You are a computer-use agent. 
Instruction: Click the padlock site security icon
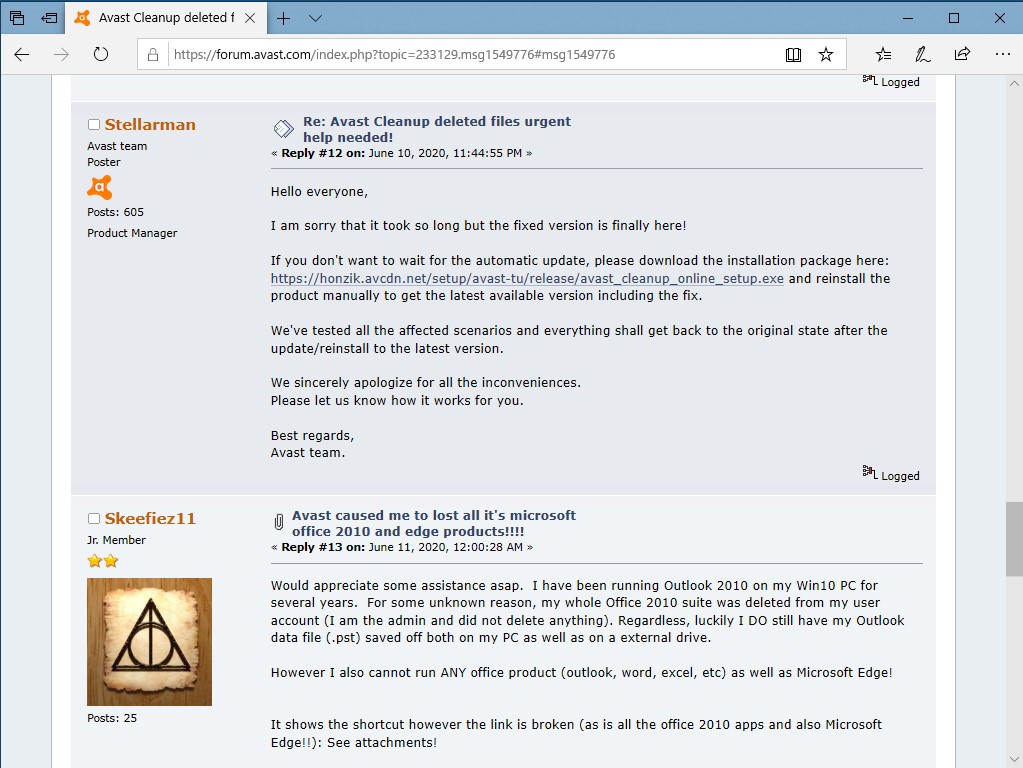coord(153,54)
